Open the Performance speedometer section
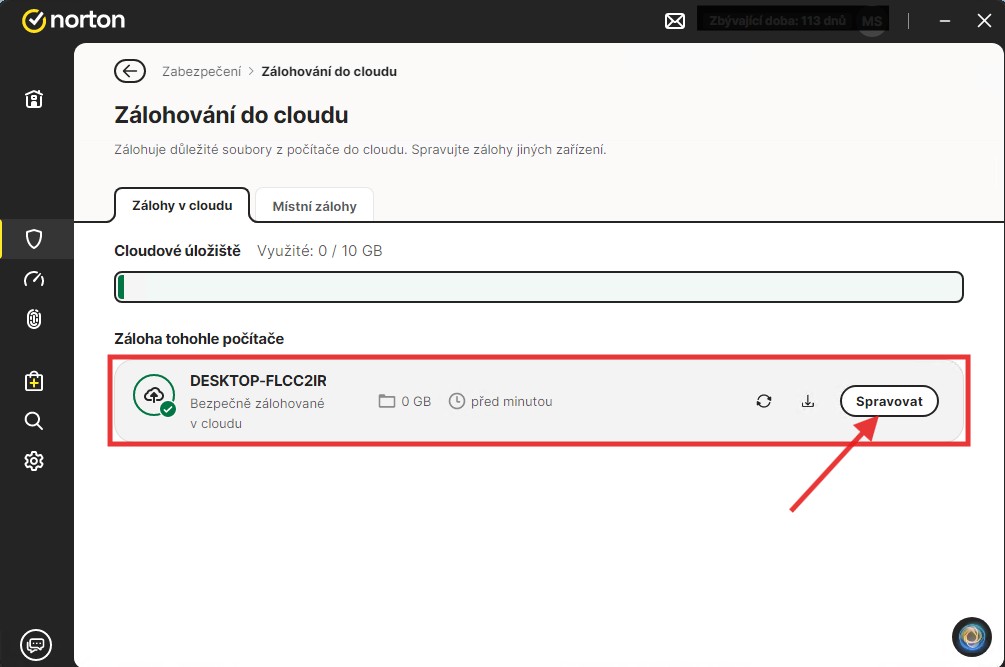Image resolution: width=1005 pixels, height=667 pixels. pyautogui.click(x=34, y=279)
